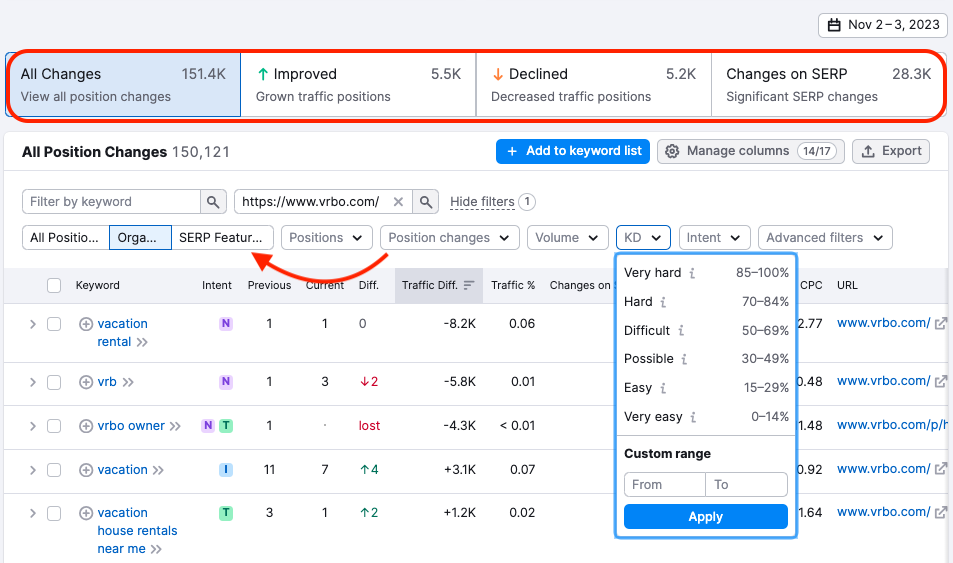953x563 pixels.
Task: Click info icon next to Difficult
Action: tap(681, 330)
